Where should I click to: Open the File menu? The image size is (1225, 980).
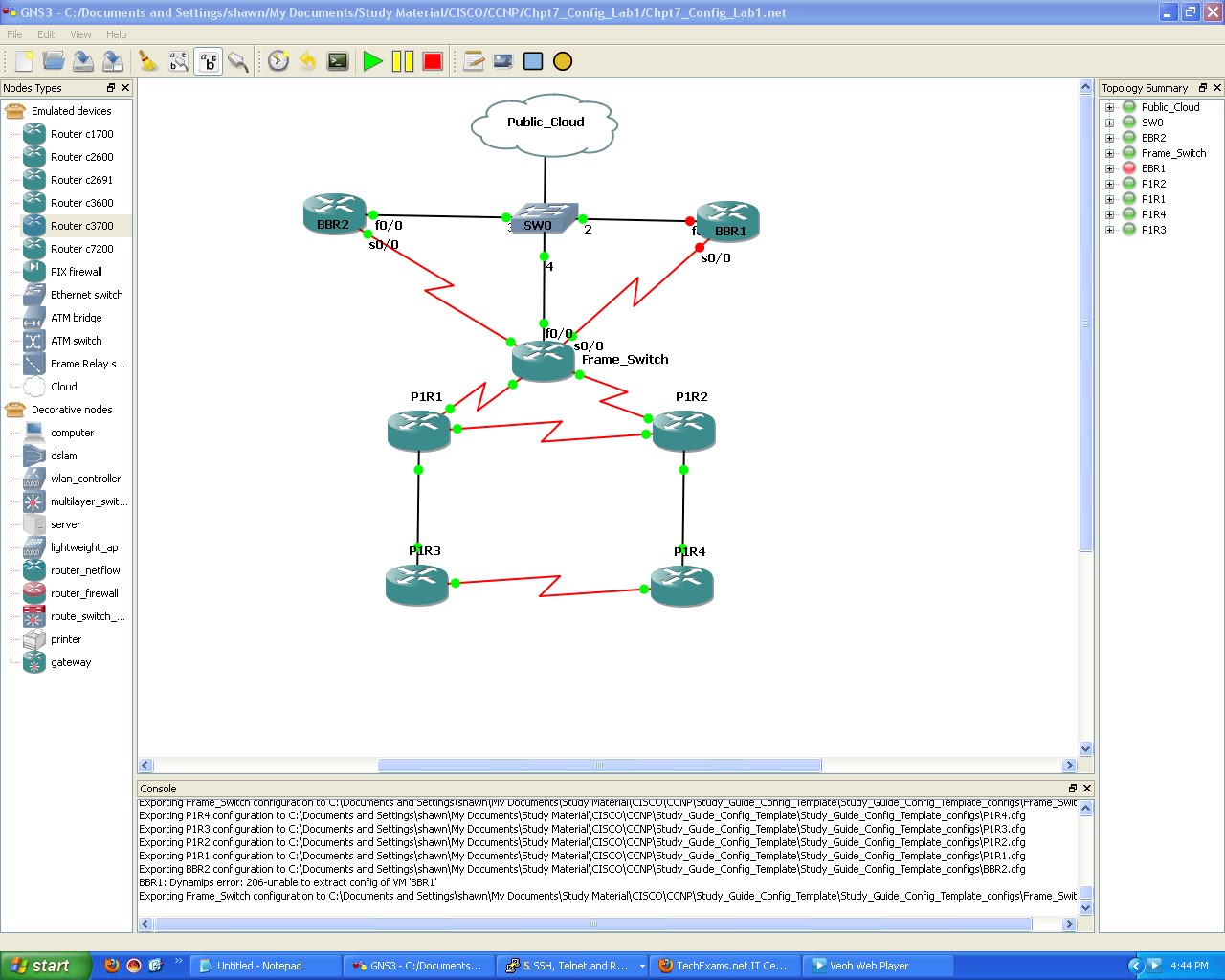click(x=14, y=34)
